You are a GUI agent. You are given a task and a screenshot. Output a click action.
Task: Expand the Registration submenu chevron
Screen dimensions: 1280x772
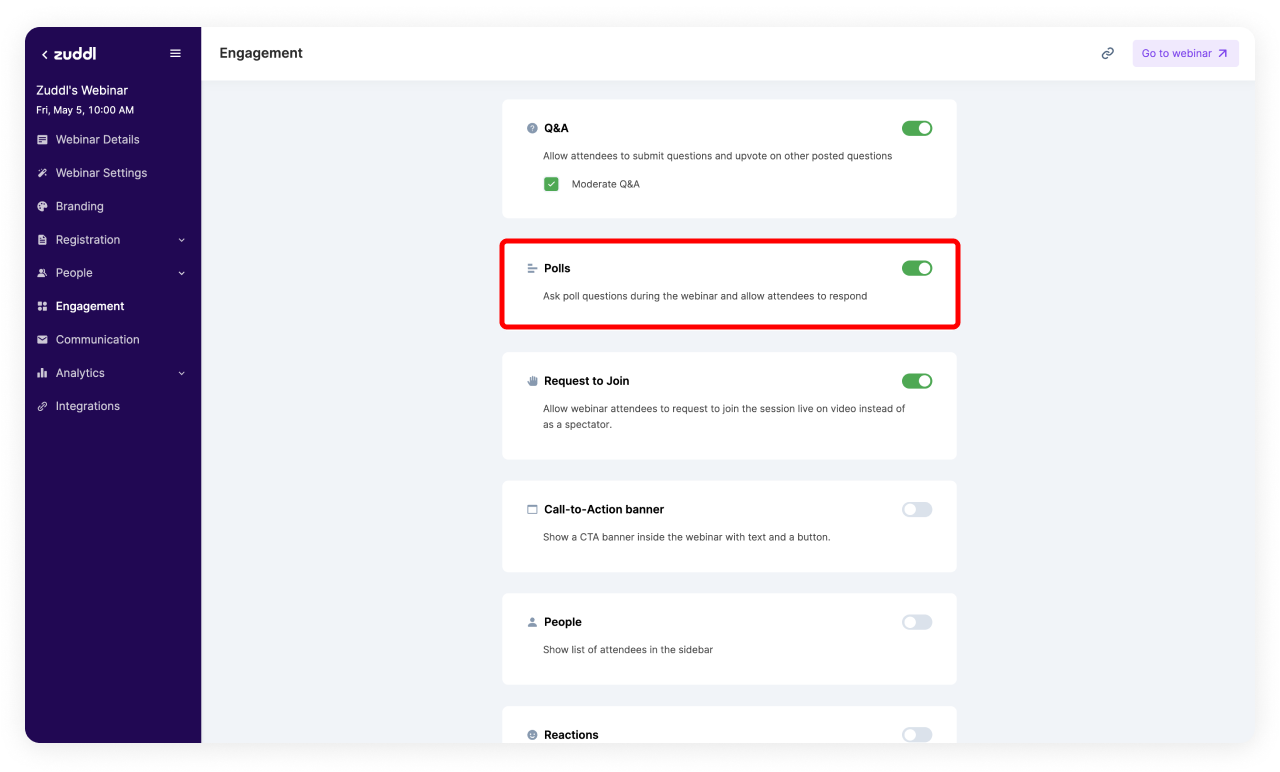(x=181, y=240)
